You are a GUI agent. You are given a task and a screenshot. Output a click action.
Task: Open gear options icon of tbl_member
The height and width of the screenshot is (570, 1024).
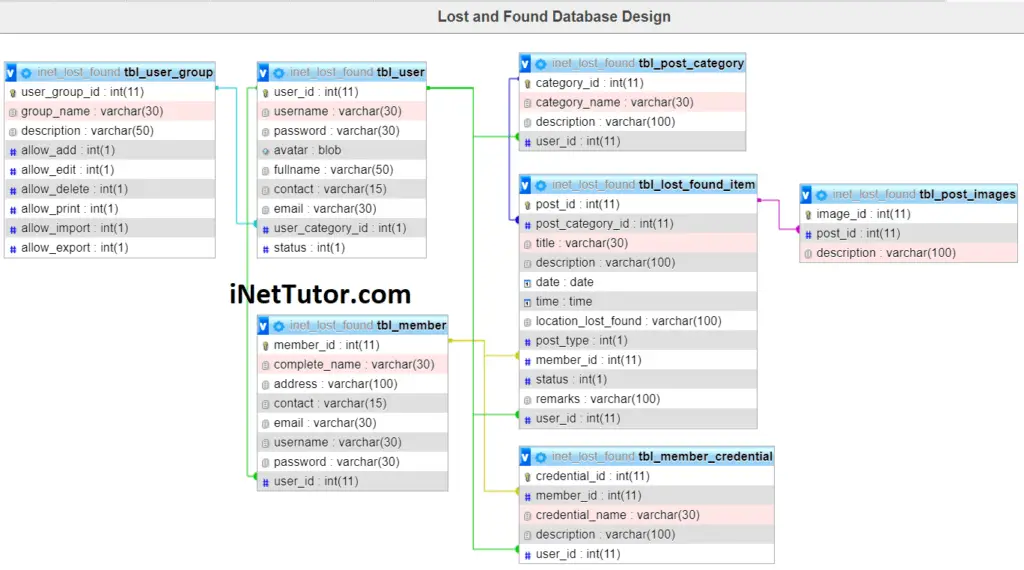[x=279, y=325]
